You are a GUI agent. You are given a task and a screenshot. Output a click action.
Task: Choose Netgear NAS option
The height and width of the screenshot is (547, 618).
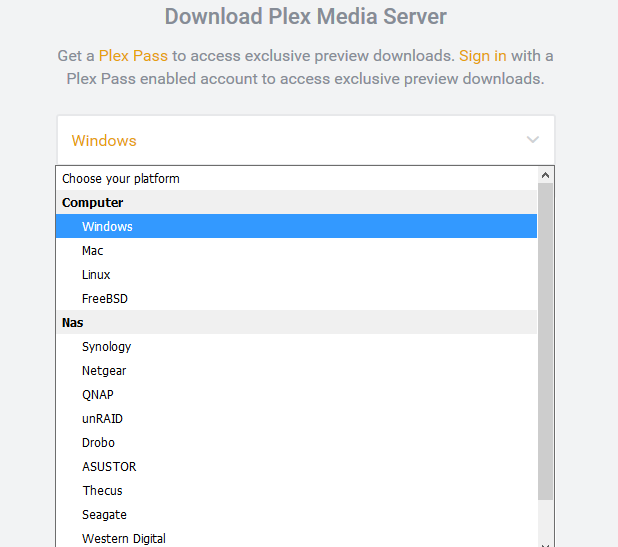[104, 371]
